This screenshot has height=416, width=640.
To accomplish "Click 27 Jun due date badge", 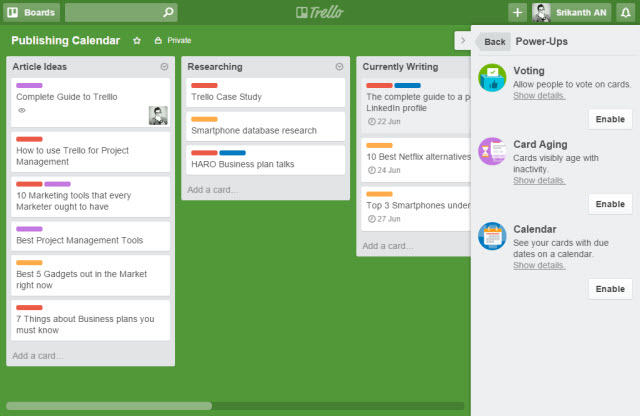I will point(384,219).
